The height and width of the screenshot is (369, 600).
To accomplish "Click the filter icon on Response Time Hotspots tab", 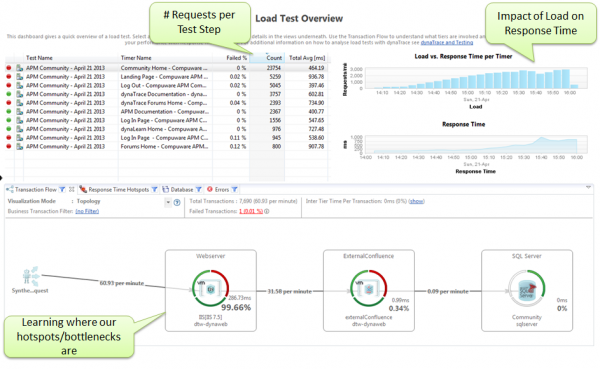I will [x=155, y=189].
